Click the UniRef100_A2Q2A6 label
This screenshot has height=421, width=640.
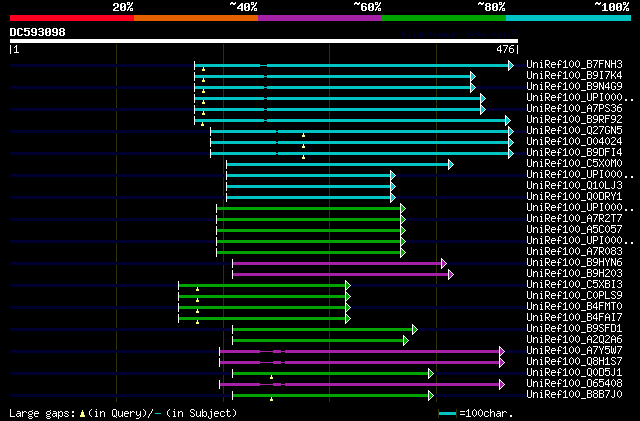pyautogui.click(x=574, y=340)
